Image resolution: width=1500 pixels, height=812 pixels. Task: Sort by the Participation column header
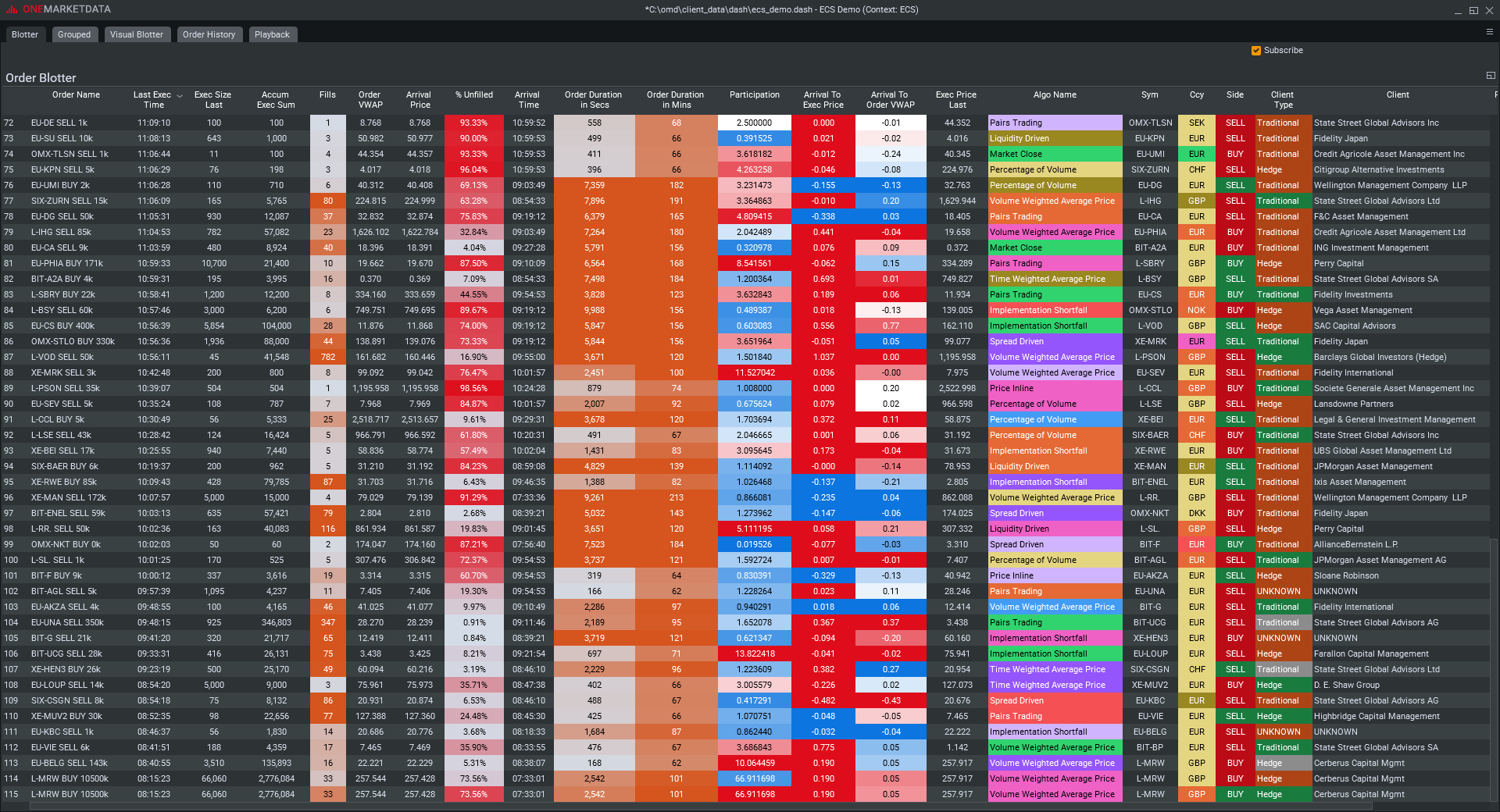(754, 95)
